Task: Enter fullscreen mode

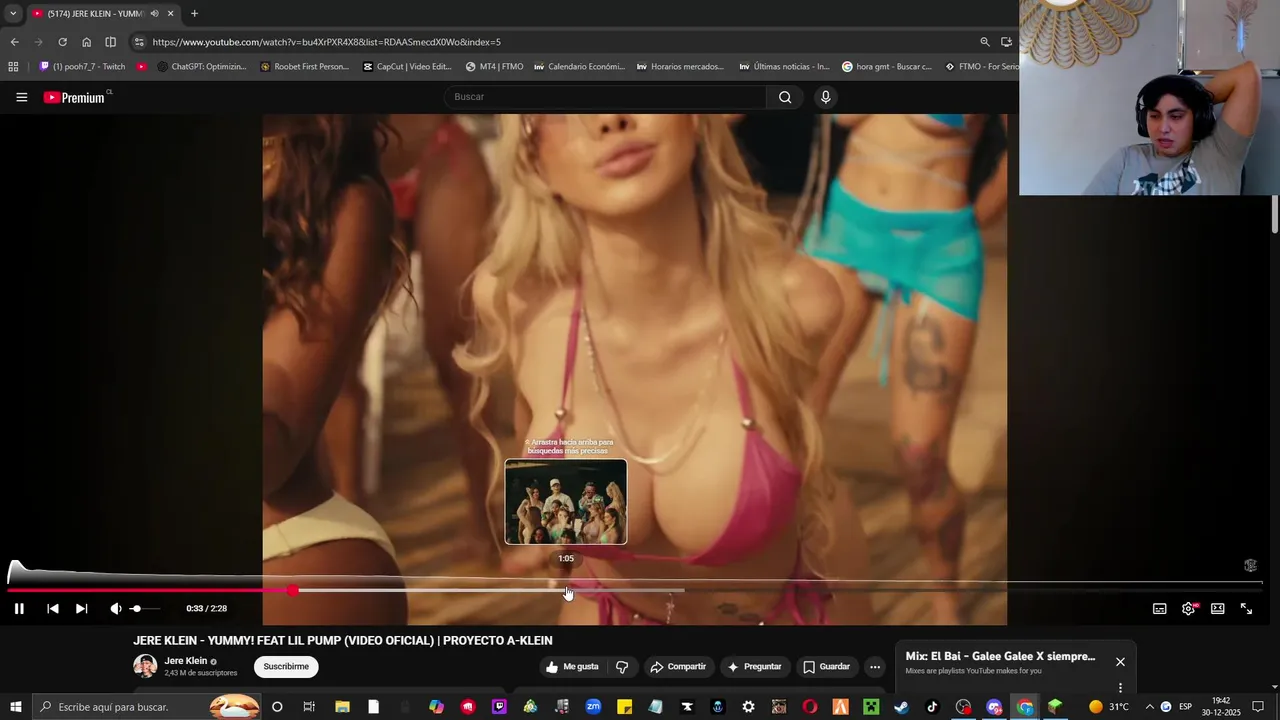Action: (1247, 608)
